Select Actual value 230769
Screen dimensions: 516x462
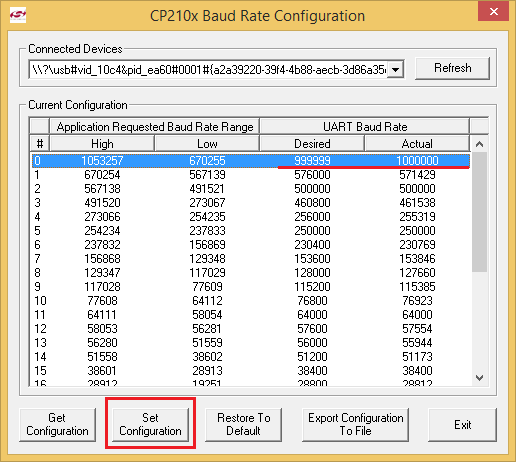[417, 245]
